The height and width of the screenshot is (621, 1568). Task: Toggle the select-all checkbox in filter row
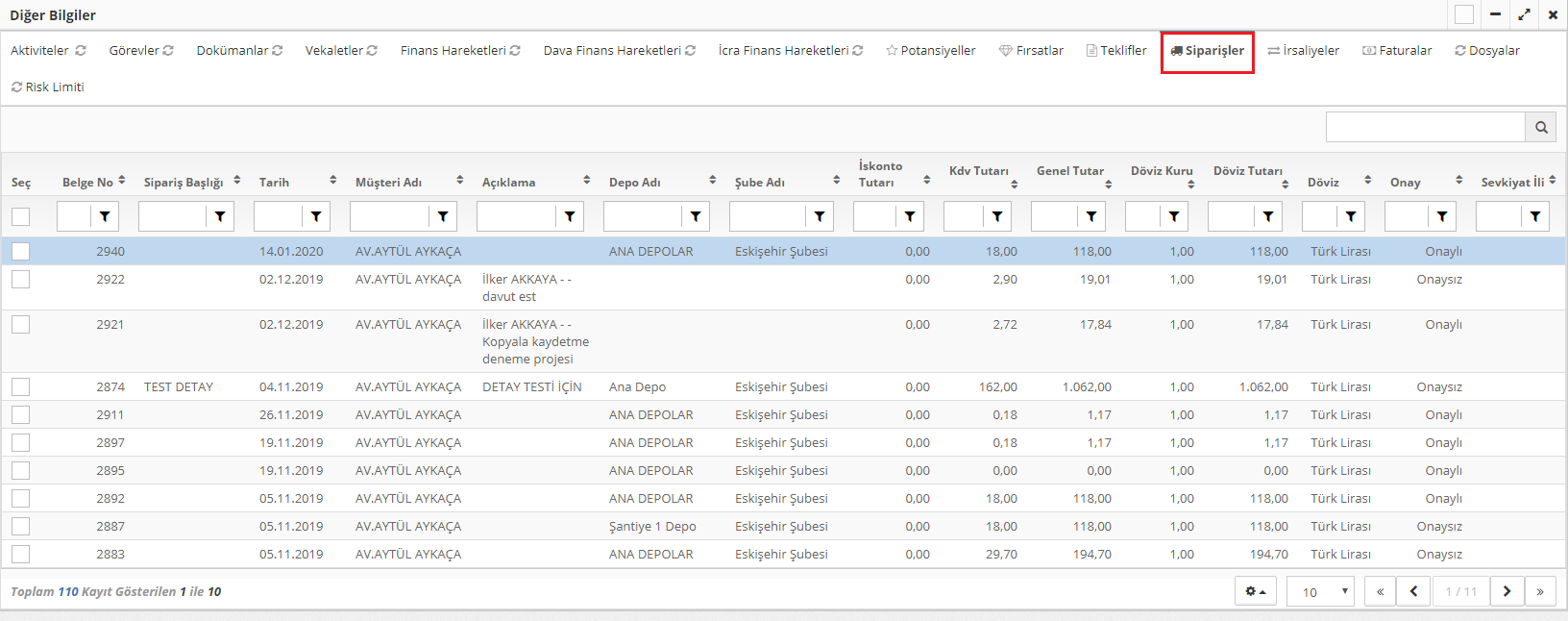(21, 216)
